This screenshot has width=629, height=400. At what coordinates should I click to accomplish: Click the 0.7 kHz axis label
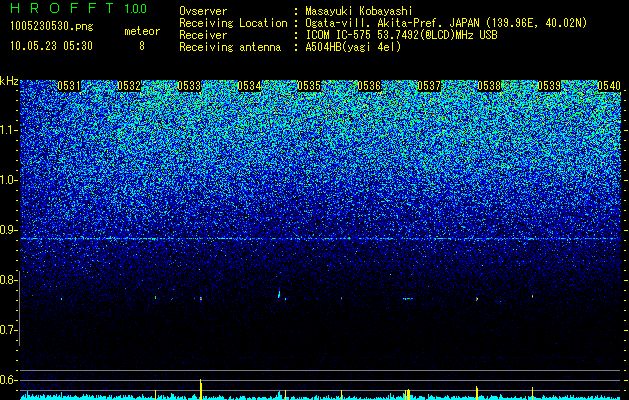point(8,330)
